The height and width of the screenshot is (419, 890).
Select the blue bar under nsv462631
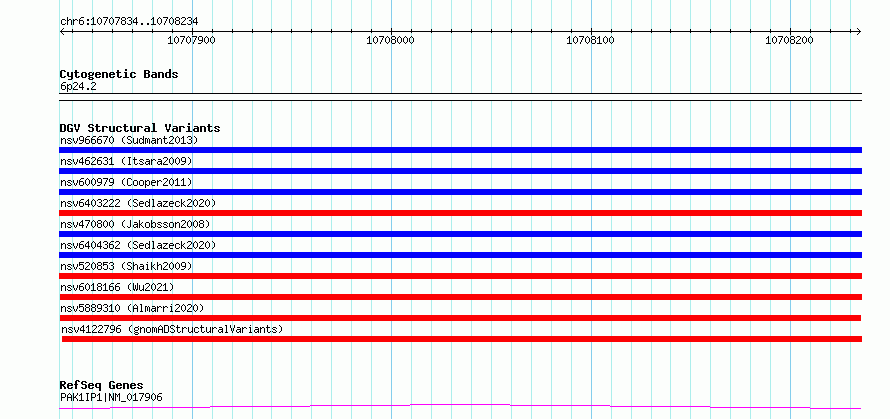pos(460,171)
